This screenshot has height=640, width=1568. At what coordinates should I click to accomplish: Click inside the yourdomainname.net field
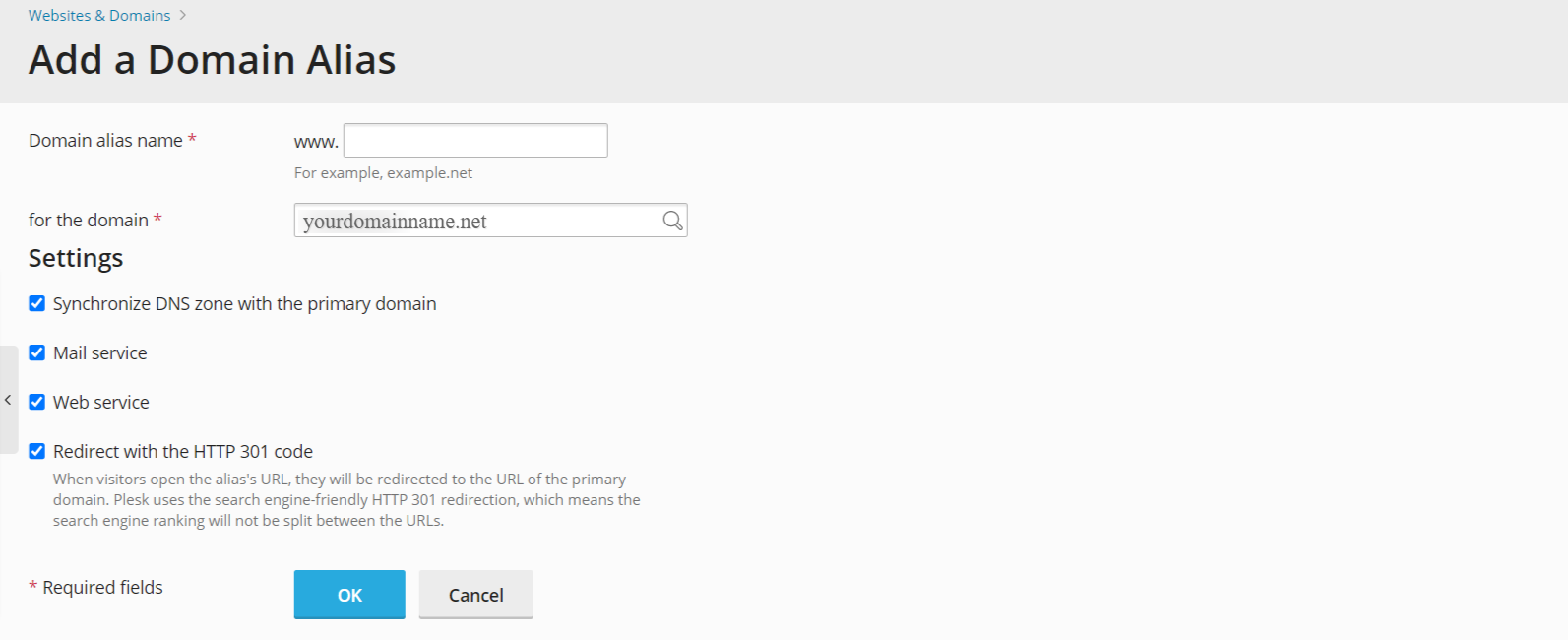point(443,220)
